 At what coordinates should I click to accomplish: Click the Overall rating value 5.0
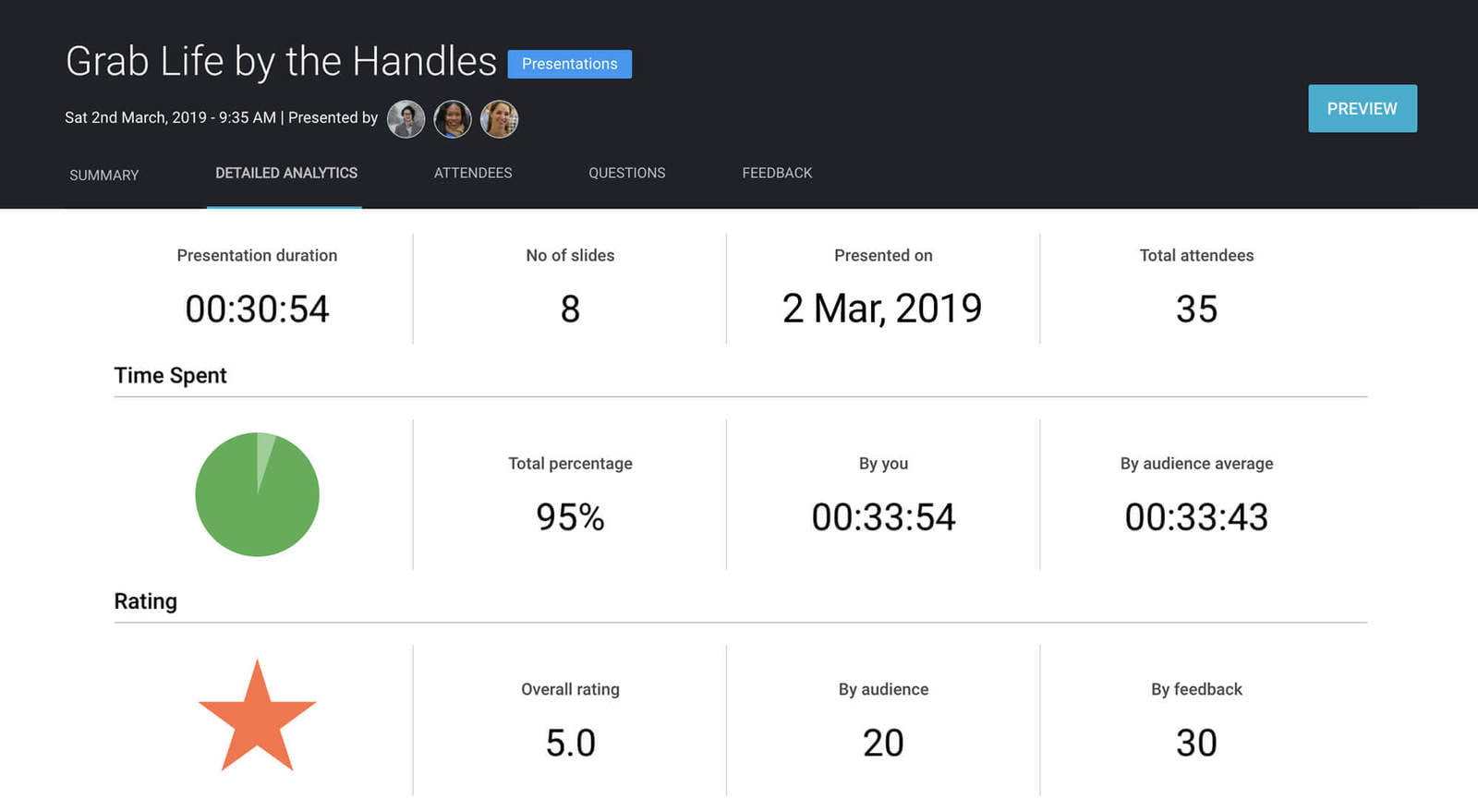pyautogui.click(x=570, y=743)
